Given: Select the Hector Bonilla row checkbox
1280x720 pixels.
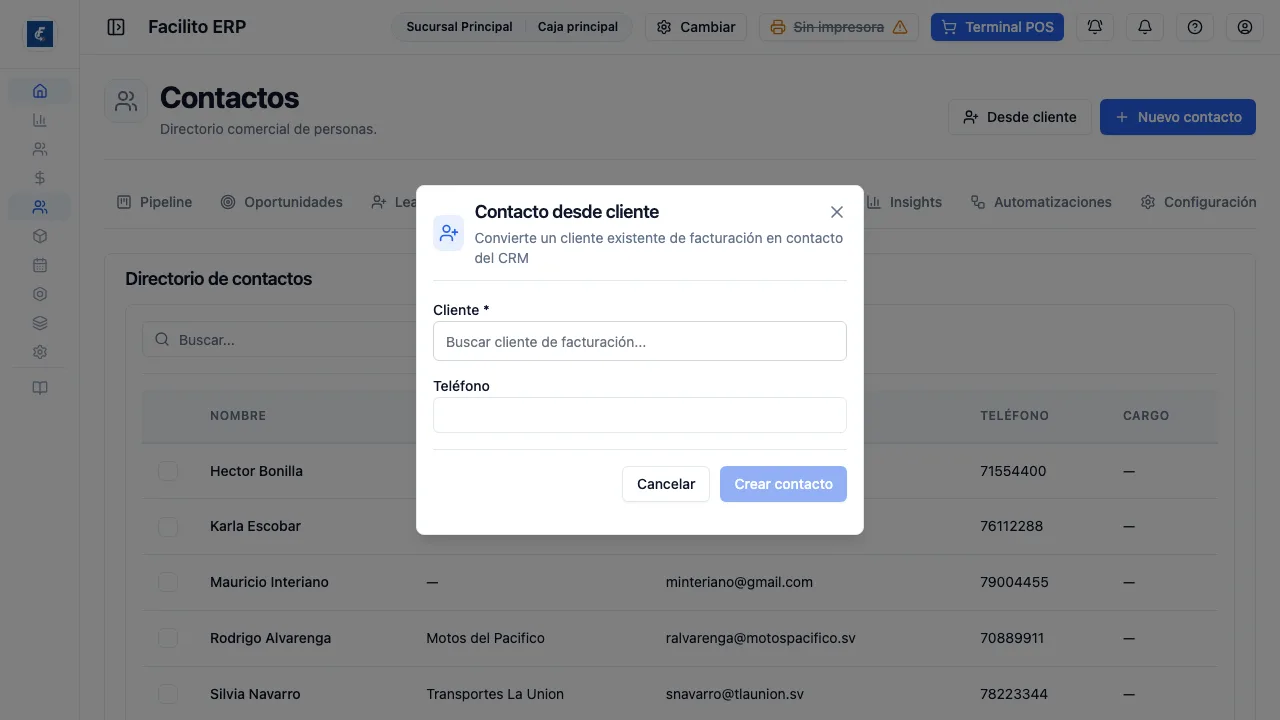Looking at the screenshot, I should click(168, 471).
